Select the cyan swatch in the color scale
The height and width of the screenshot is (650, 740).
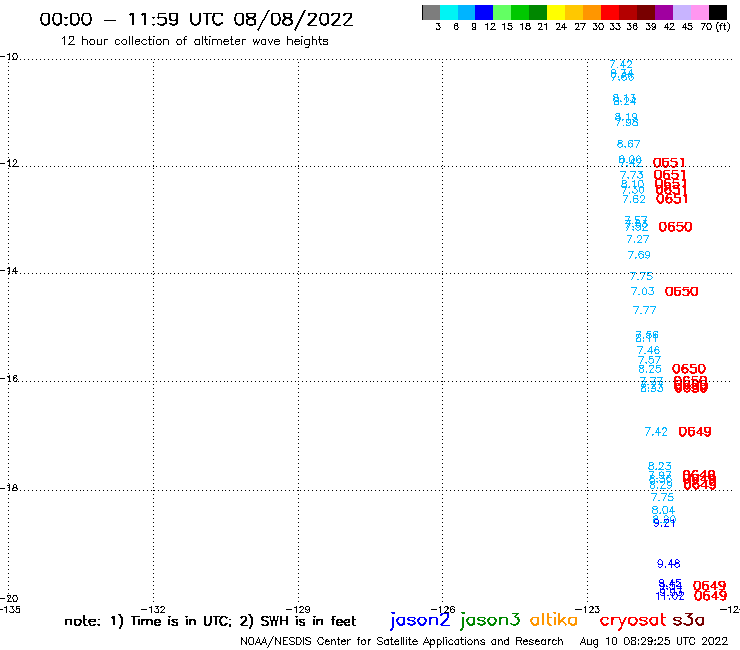click(449, 12)
